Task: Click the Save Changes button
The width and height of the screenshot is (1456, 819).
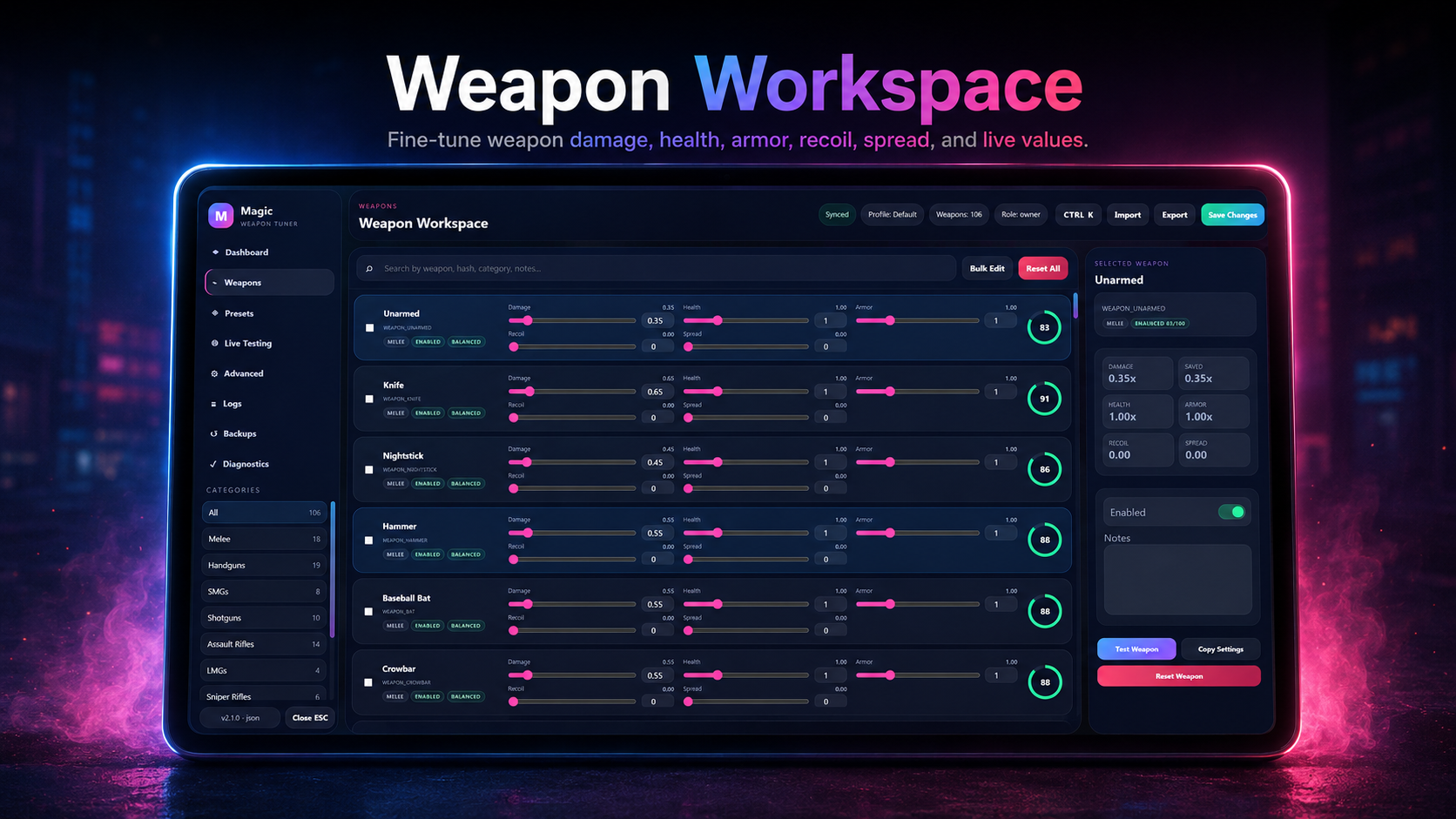Action: click(1232, 215)
